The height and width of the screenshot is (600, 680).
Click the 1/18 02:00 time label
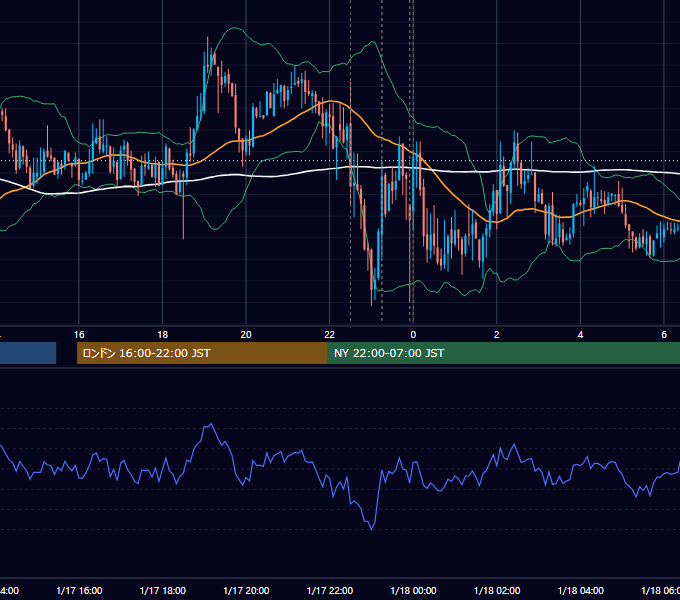[x=497, y=590]
